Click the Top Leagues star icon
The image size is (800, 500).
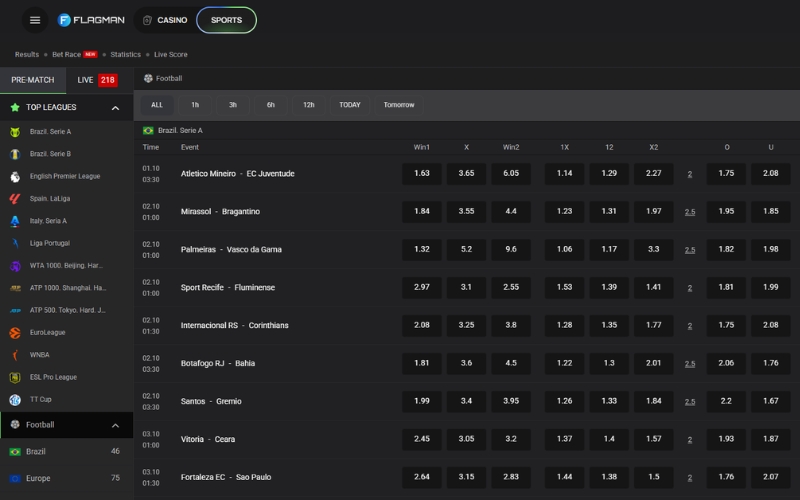[15, 107]
